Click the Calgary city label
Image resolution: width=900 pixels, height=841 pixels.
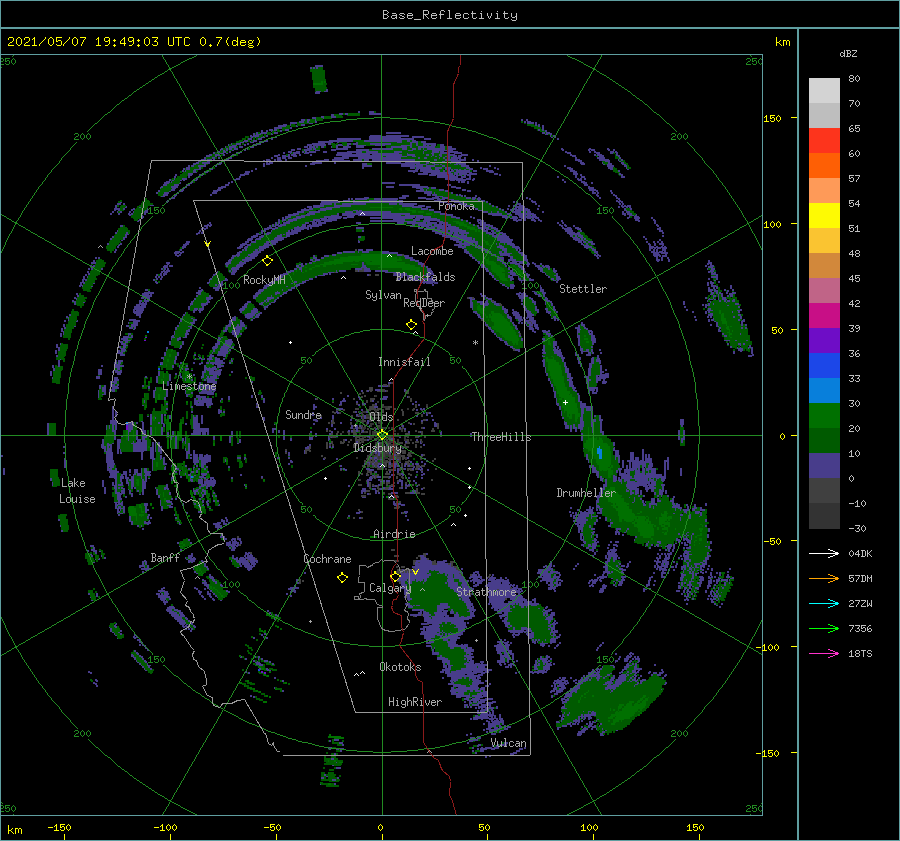coord(390,588)
